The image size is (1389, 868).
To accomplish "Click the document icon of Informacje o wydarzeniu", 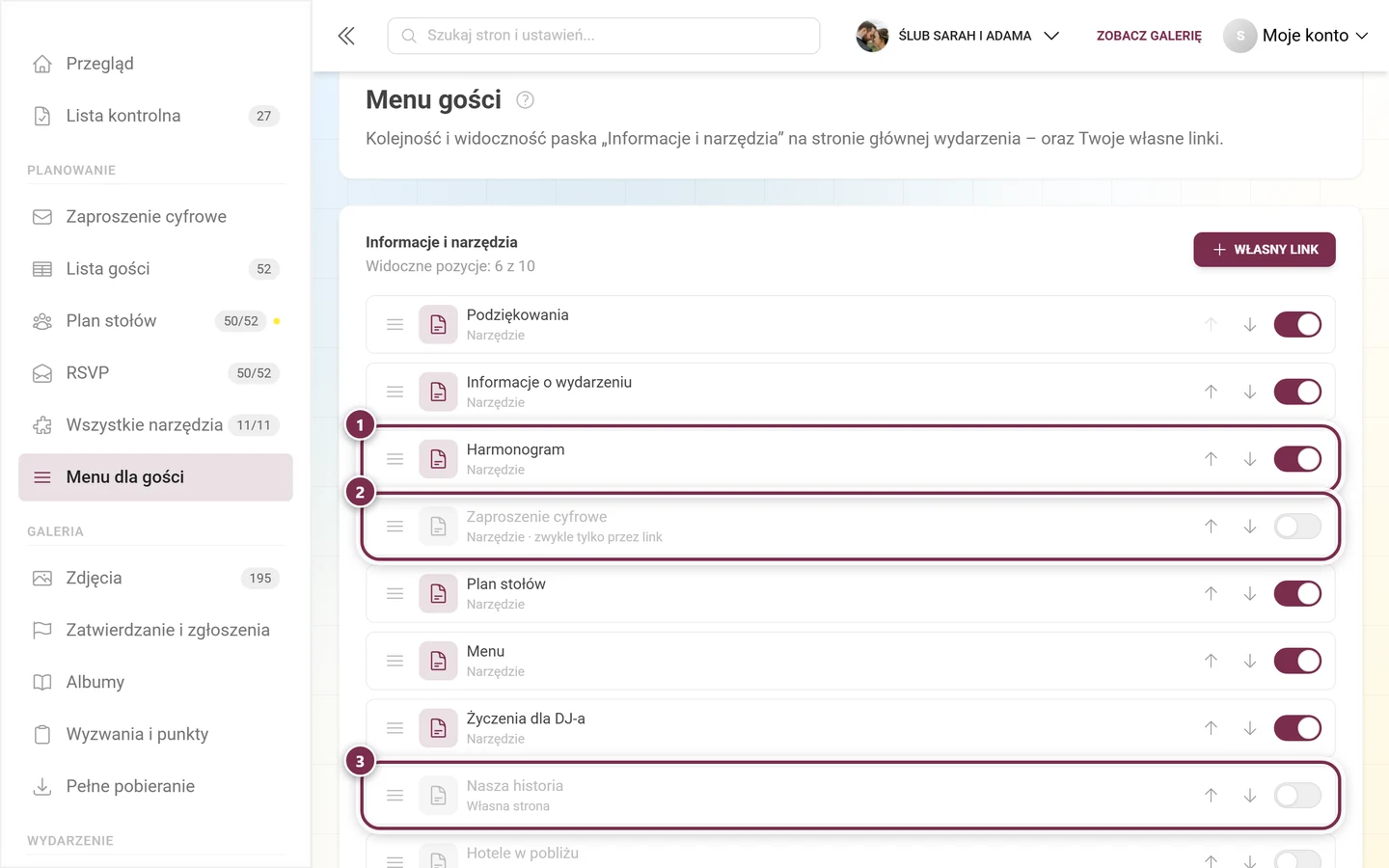I will 438,392.
